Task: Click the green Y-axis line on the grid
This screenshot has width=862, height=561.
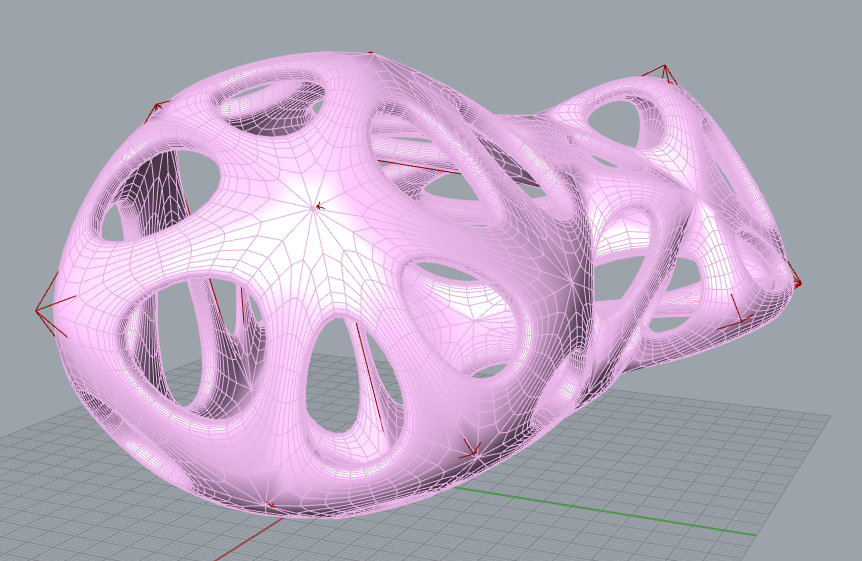Action: tap(605, 511)
